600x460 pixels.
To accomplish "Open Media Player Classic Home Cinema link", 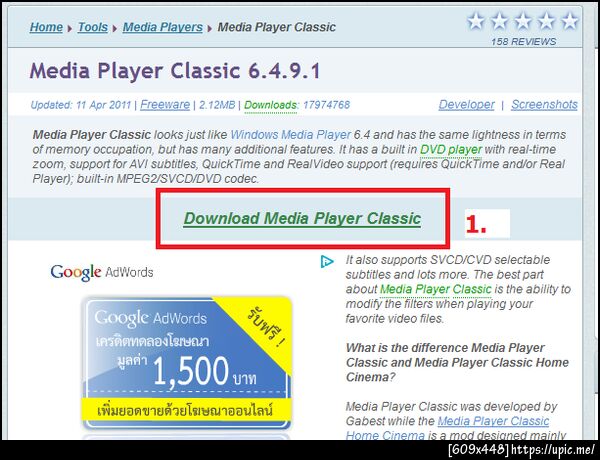I will click(x=447, y=428).
